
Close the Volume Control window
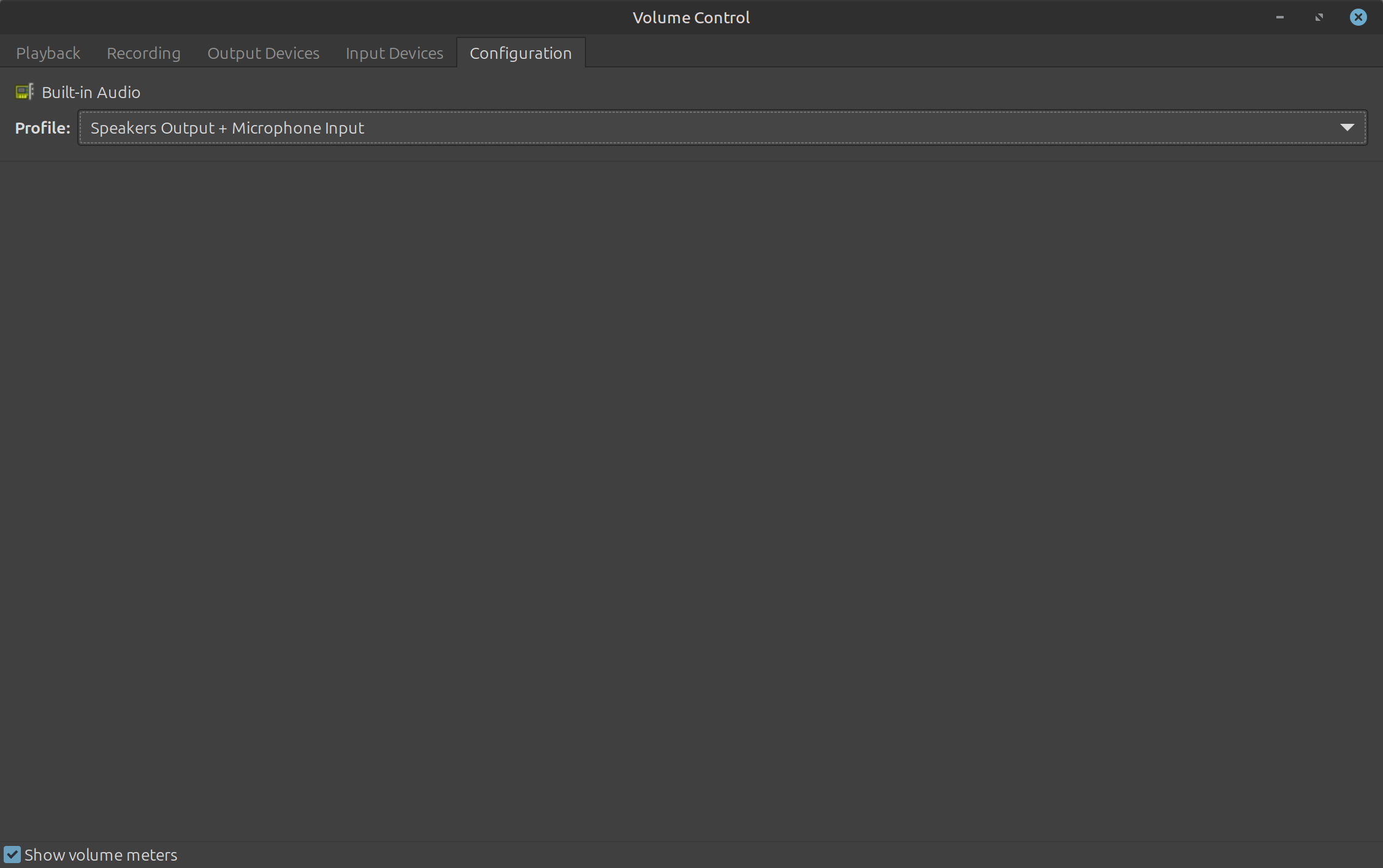(x=1358, y=17)
